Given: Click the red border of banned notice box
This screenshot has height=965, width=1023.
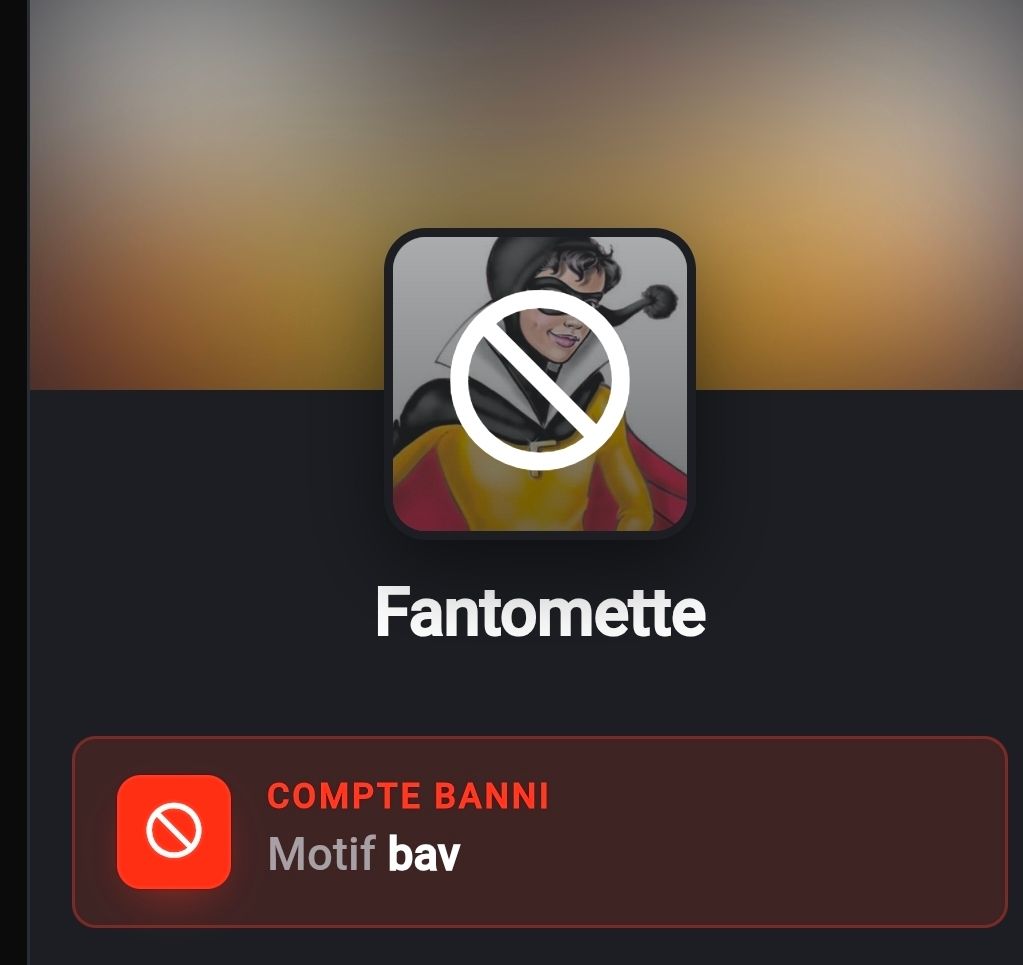Looking at the screenshot, I should (x=540, y=737).
